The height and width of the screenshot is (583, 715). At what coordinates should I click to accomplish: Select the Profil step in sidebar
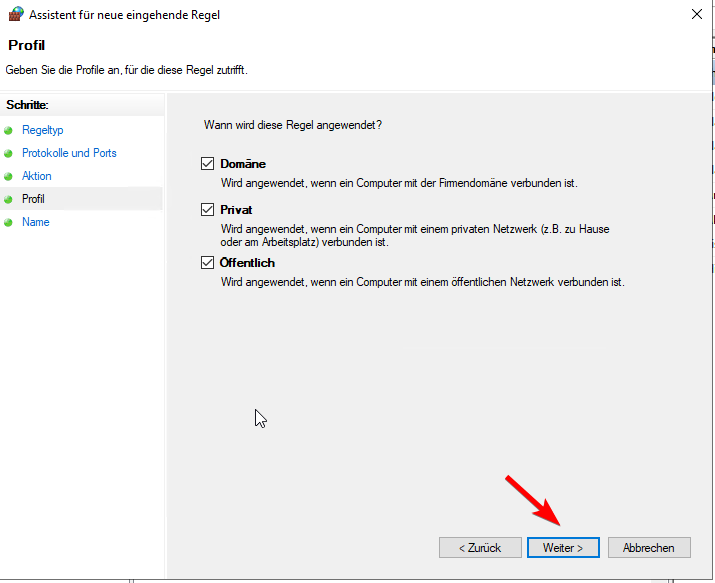[33, 199]
